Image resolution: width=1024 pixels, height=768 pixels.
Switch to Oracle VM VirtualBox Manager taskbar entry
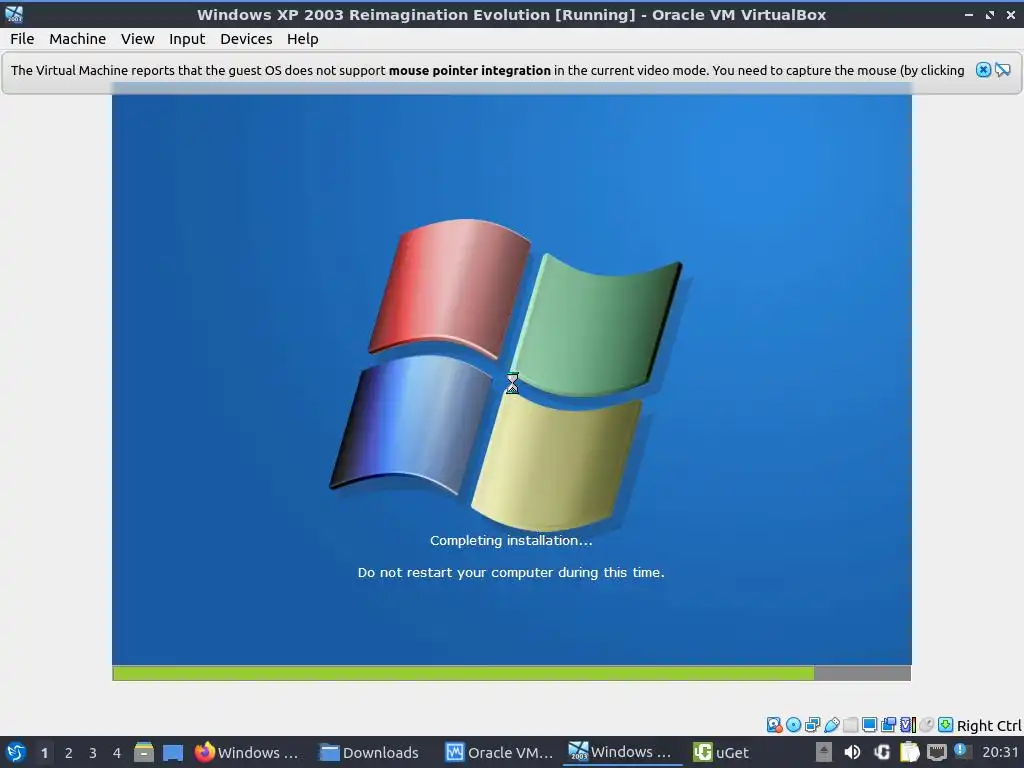[x=499, y=752]
